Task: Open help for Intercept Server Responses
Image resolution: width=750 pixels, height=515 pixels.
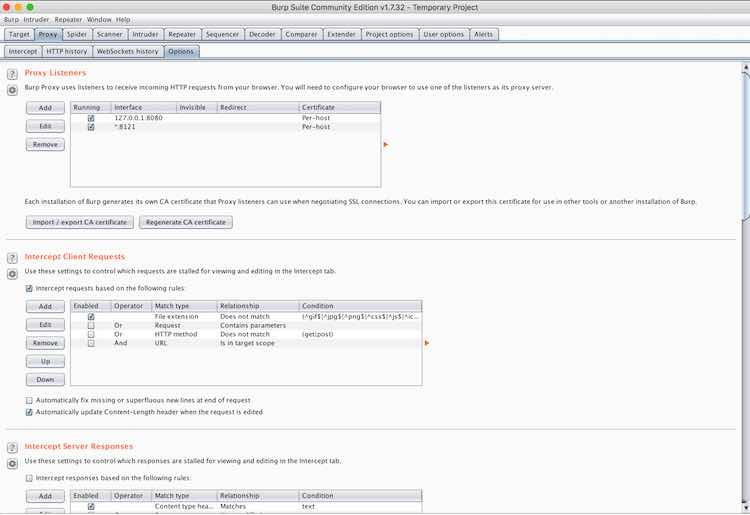Action: (12, 448)
